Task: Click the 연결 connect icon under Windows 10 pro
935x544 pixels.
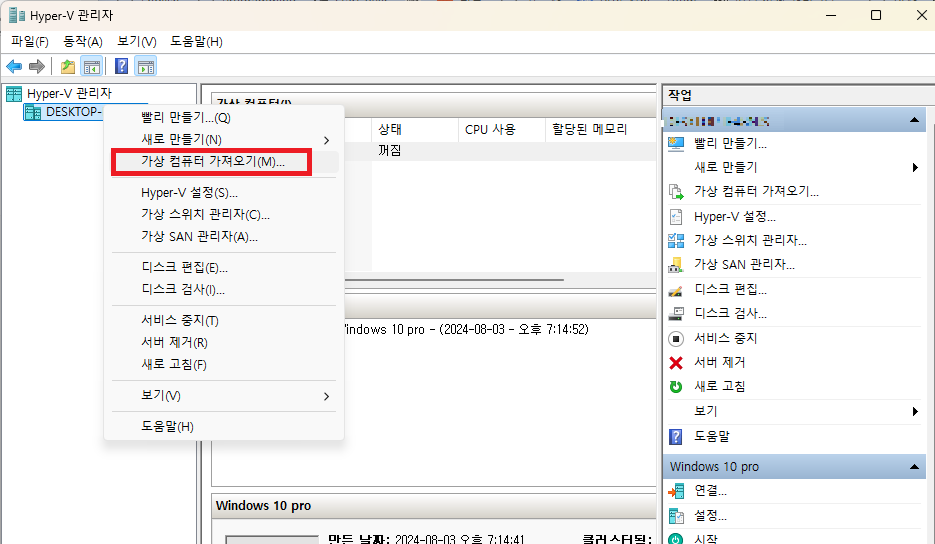Action: pyautogui.click(x=676, y=491)
